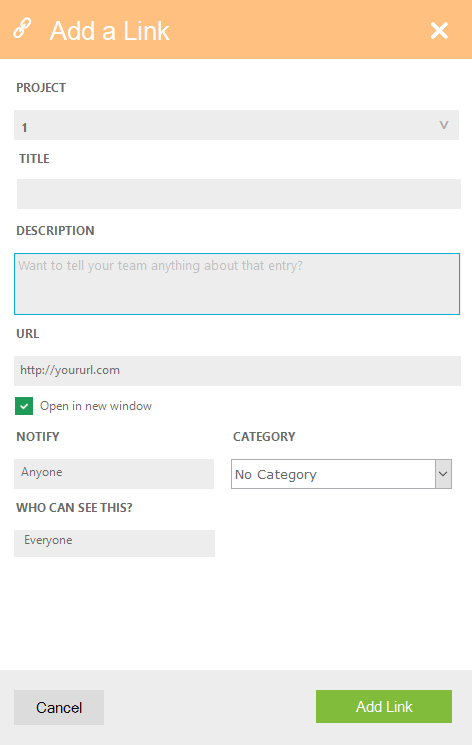Click the WHO CAN SEE THIS? label
The height and width of the screenshot is (745, 472).
coord(74,507)
